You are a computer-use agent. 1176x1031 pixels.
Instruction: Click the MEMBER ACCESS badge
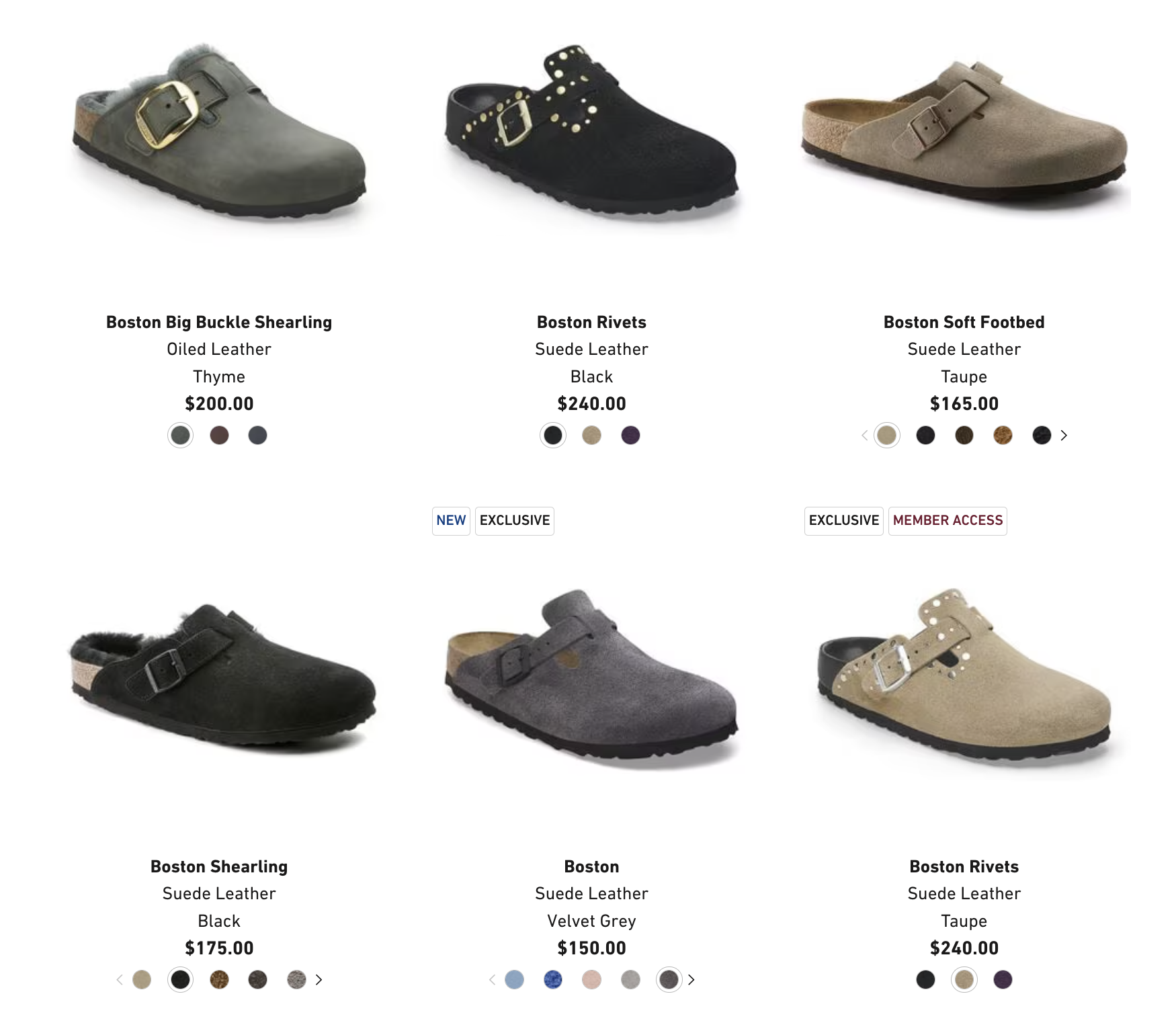948,521
